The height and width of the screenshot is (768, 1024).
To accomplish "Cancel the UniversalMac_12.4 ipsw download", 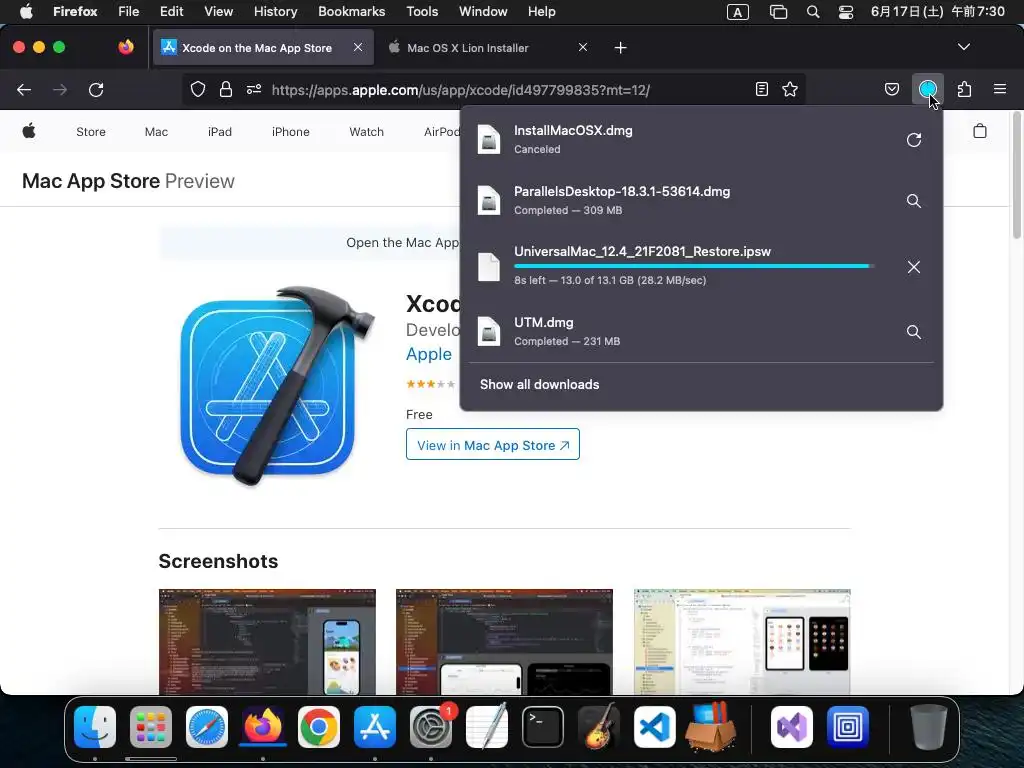I will pyautogui.click(x=914, y=267).
